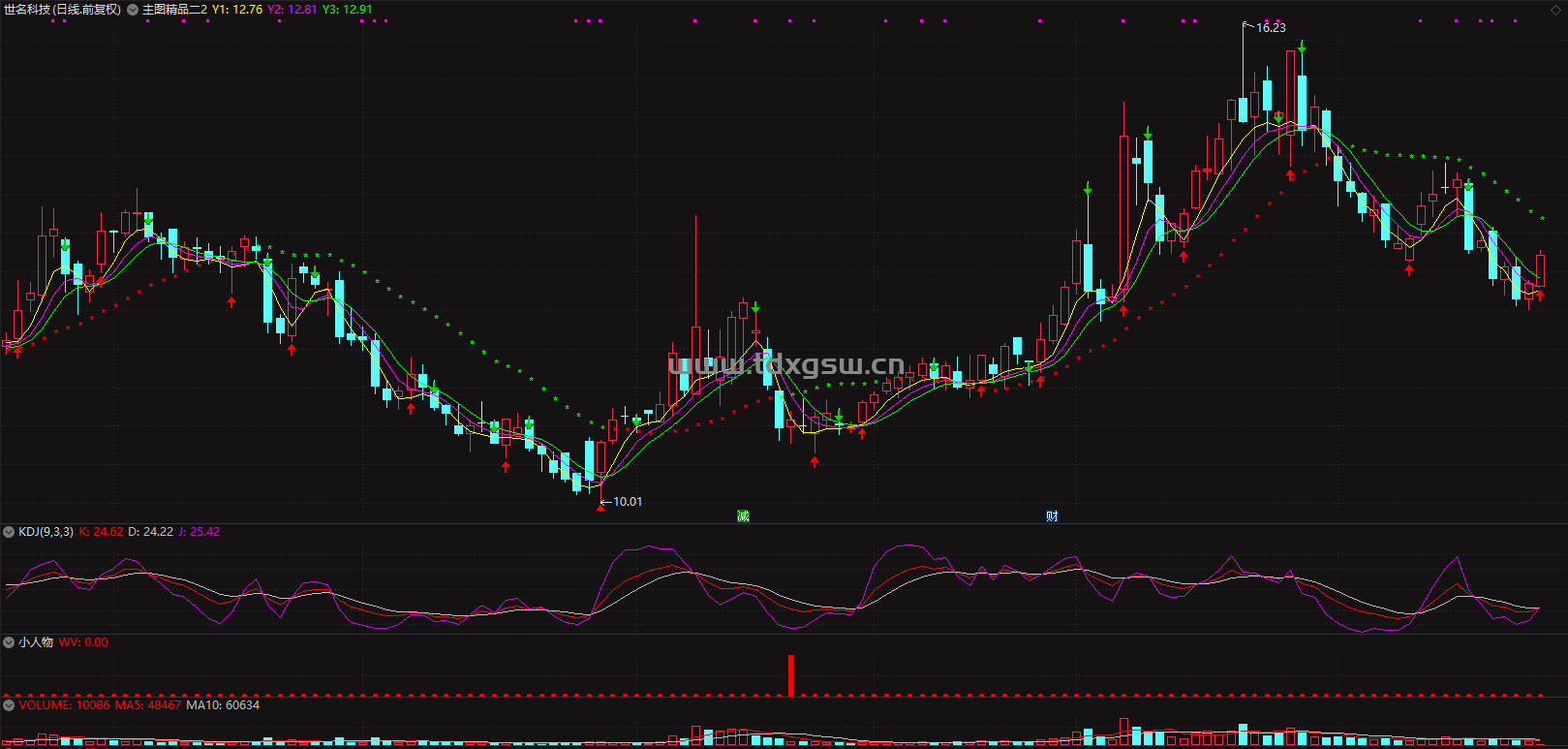The image size is (1568, 749).
Task: Click the green Y3: 12.91 value
Action: [348, 10]
